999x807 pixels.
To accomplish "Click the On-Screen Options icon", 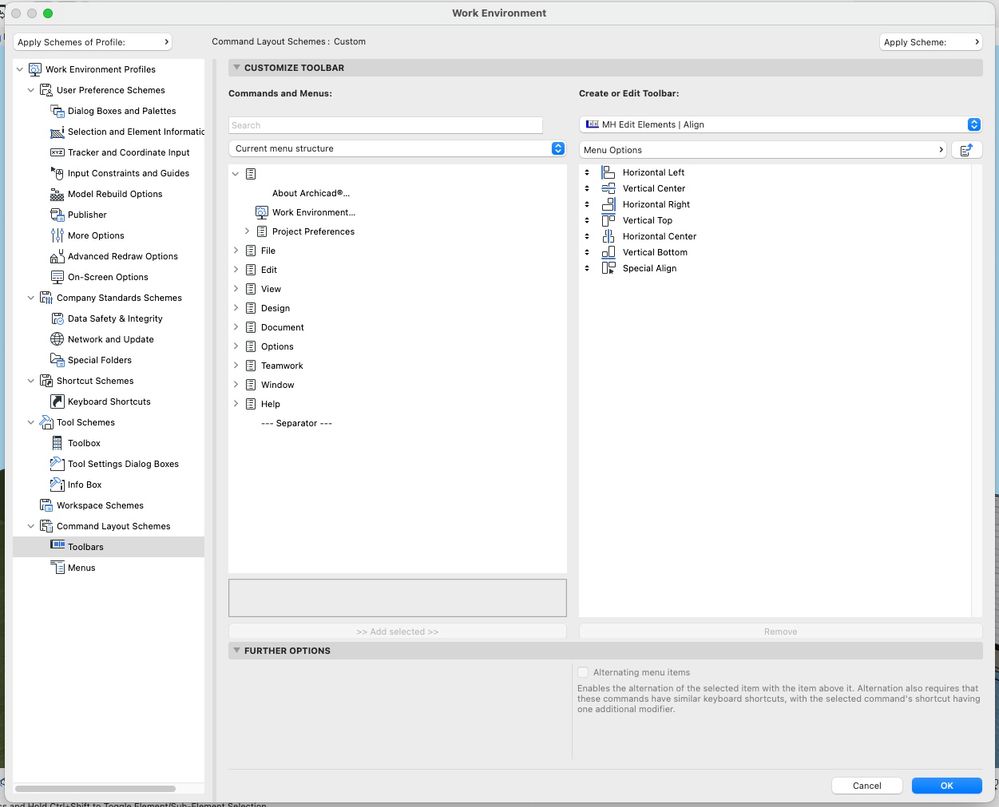I will tap(57, 276).
